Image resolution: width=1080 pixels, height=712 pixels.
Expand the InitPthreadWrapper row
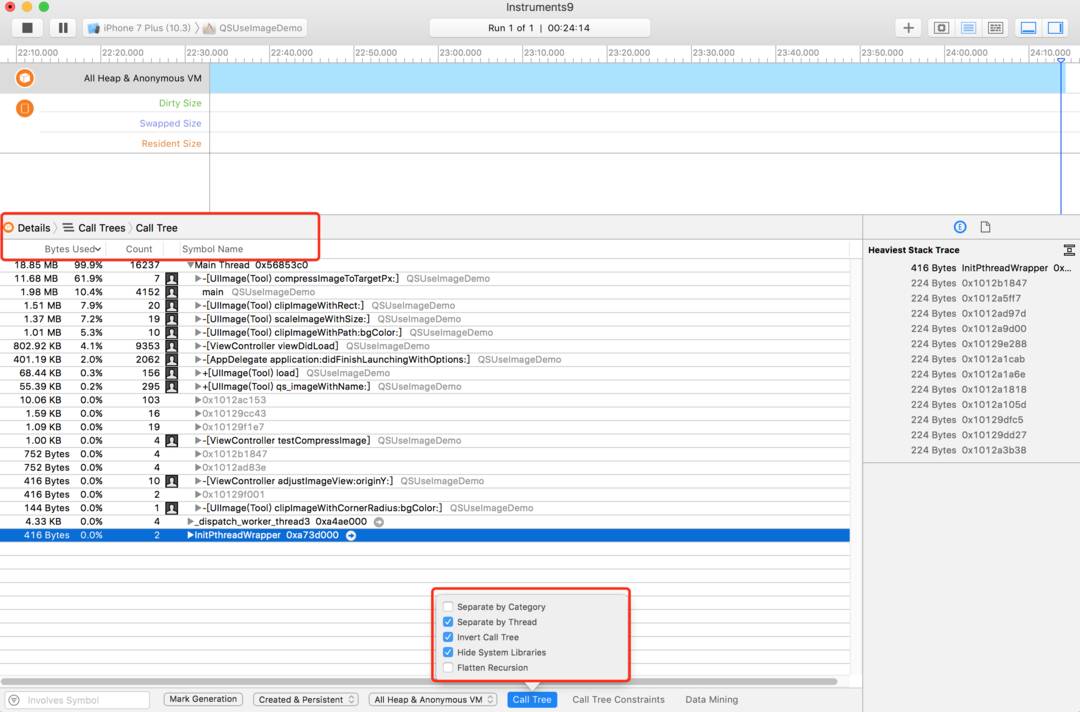[191, 535]
